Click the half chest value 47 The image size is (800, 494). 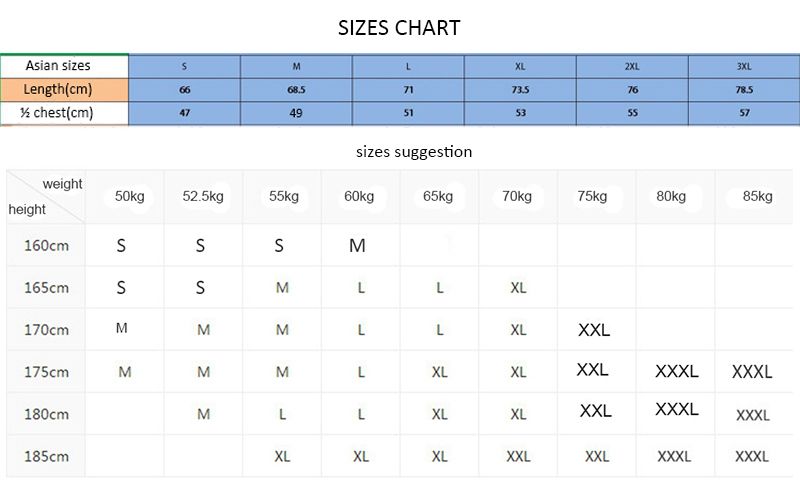pyautogui.click(x=184, y=113)
